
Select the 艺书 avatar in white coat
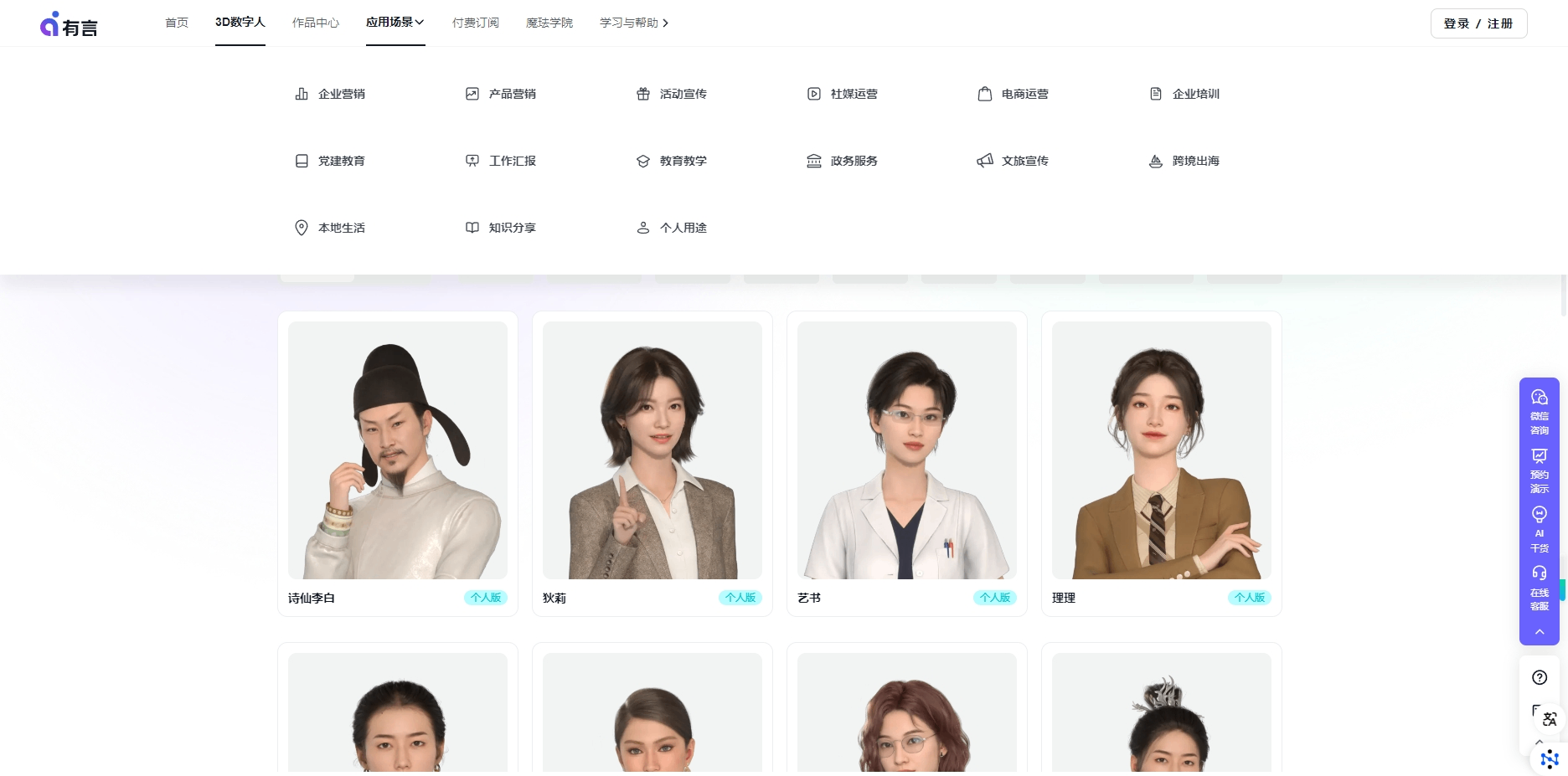pyautogui.click(x=907, y=450)
